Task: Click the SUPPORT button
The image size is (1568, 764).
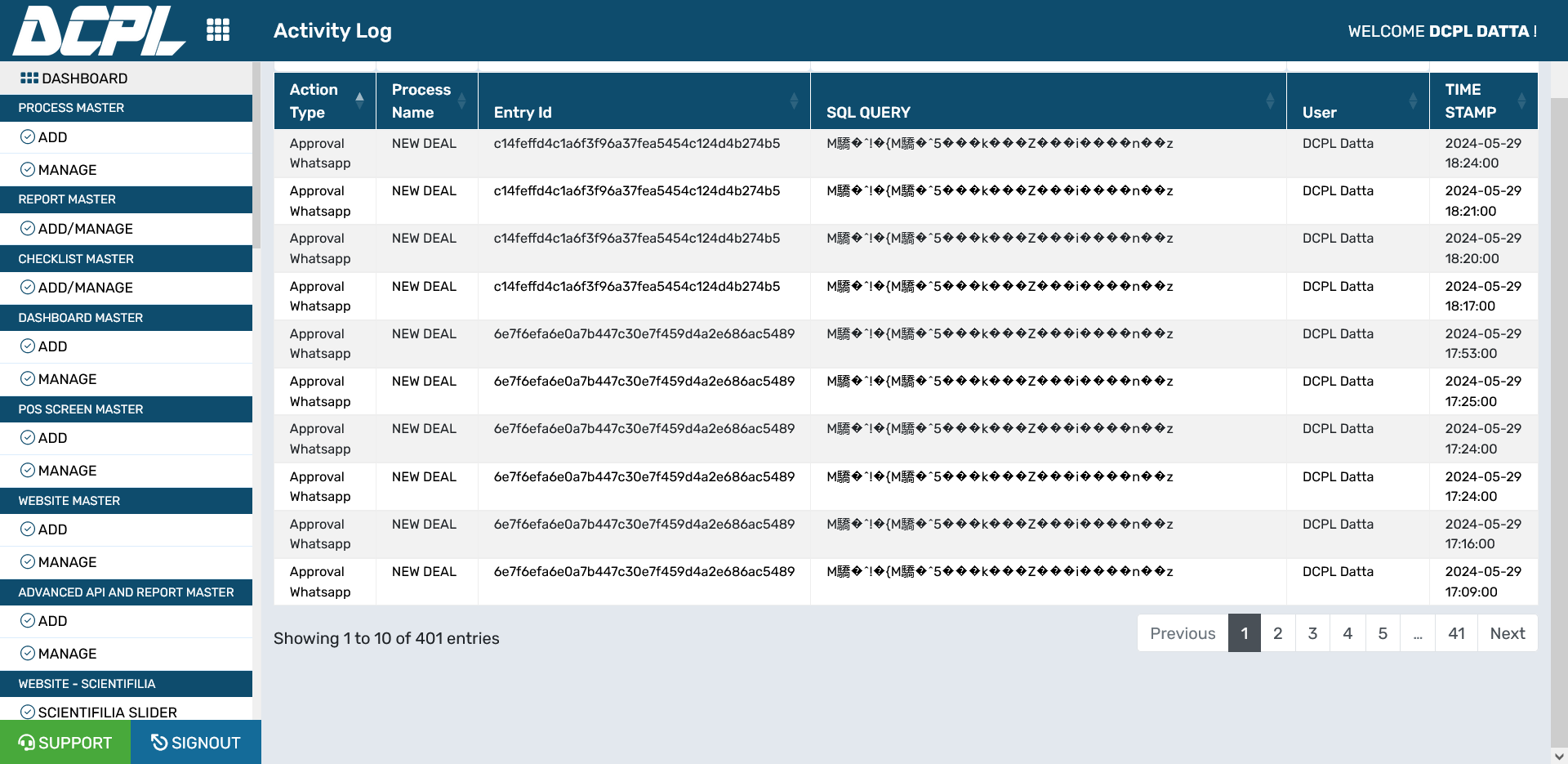Action: [65, 742]
